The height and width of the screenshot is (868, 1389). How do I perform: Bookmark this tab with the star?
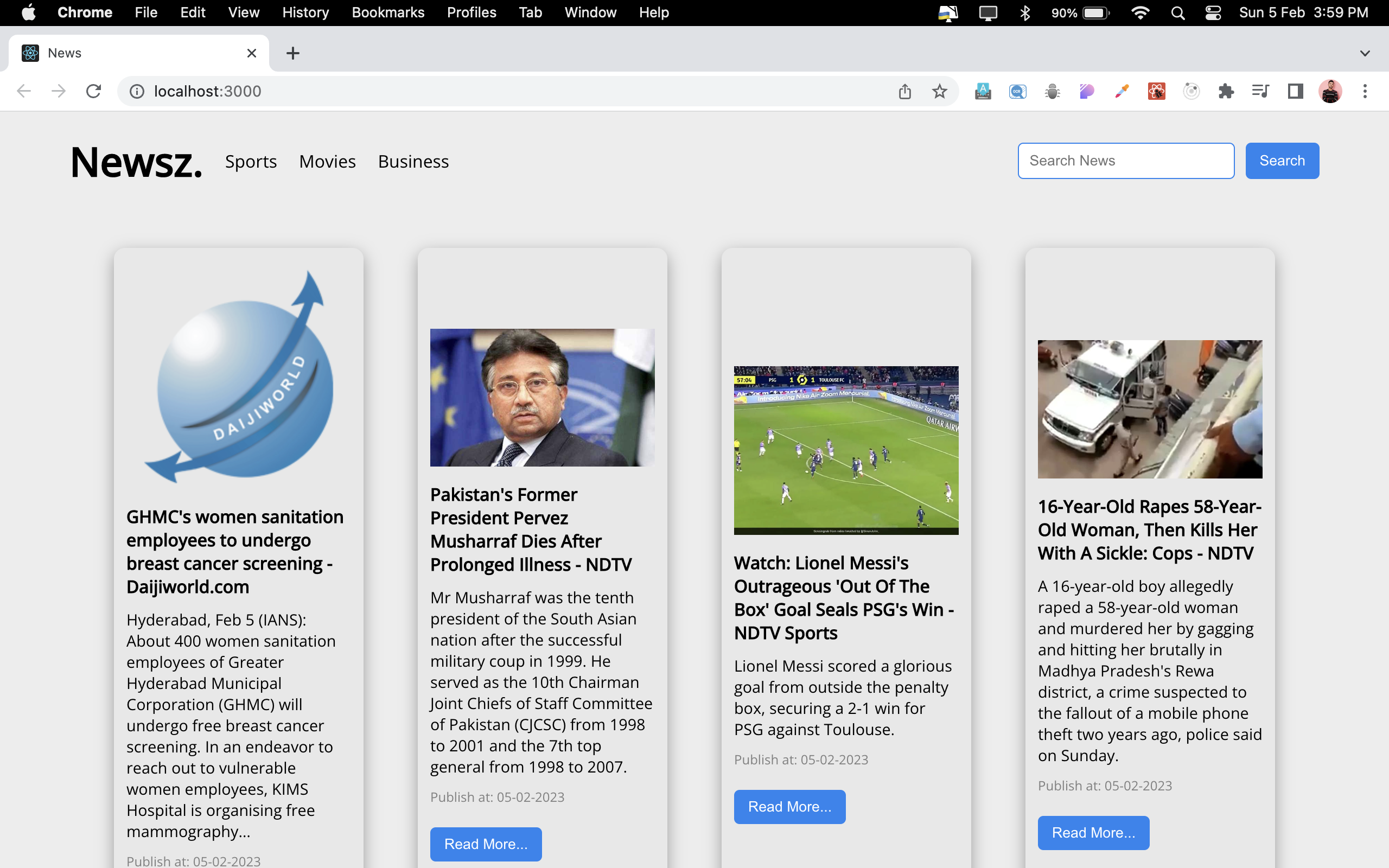(940, 91)
